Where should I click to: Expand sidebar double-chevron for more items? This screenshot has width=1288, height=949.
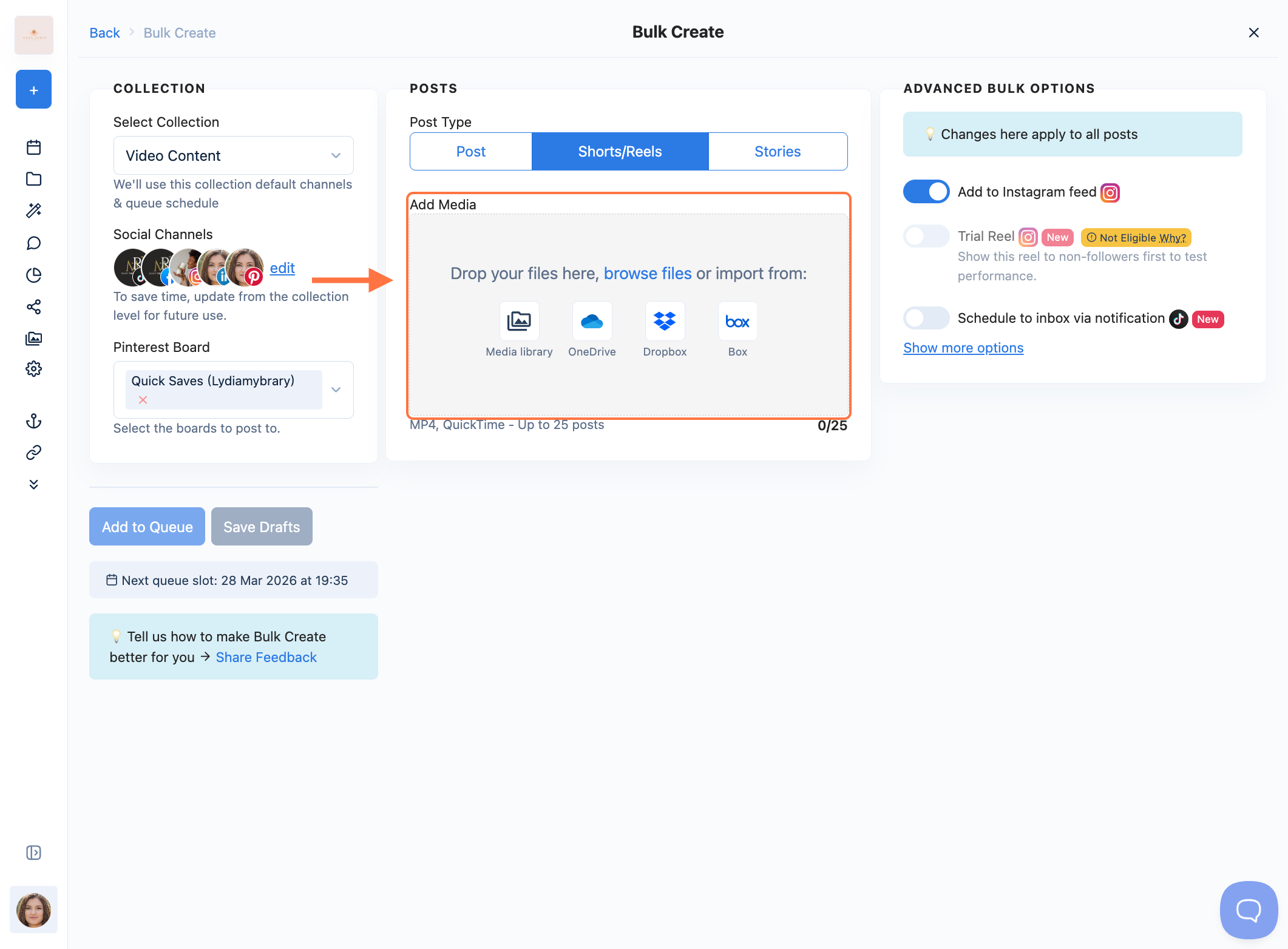pos(34,484)
